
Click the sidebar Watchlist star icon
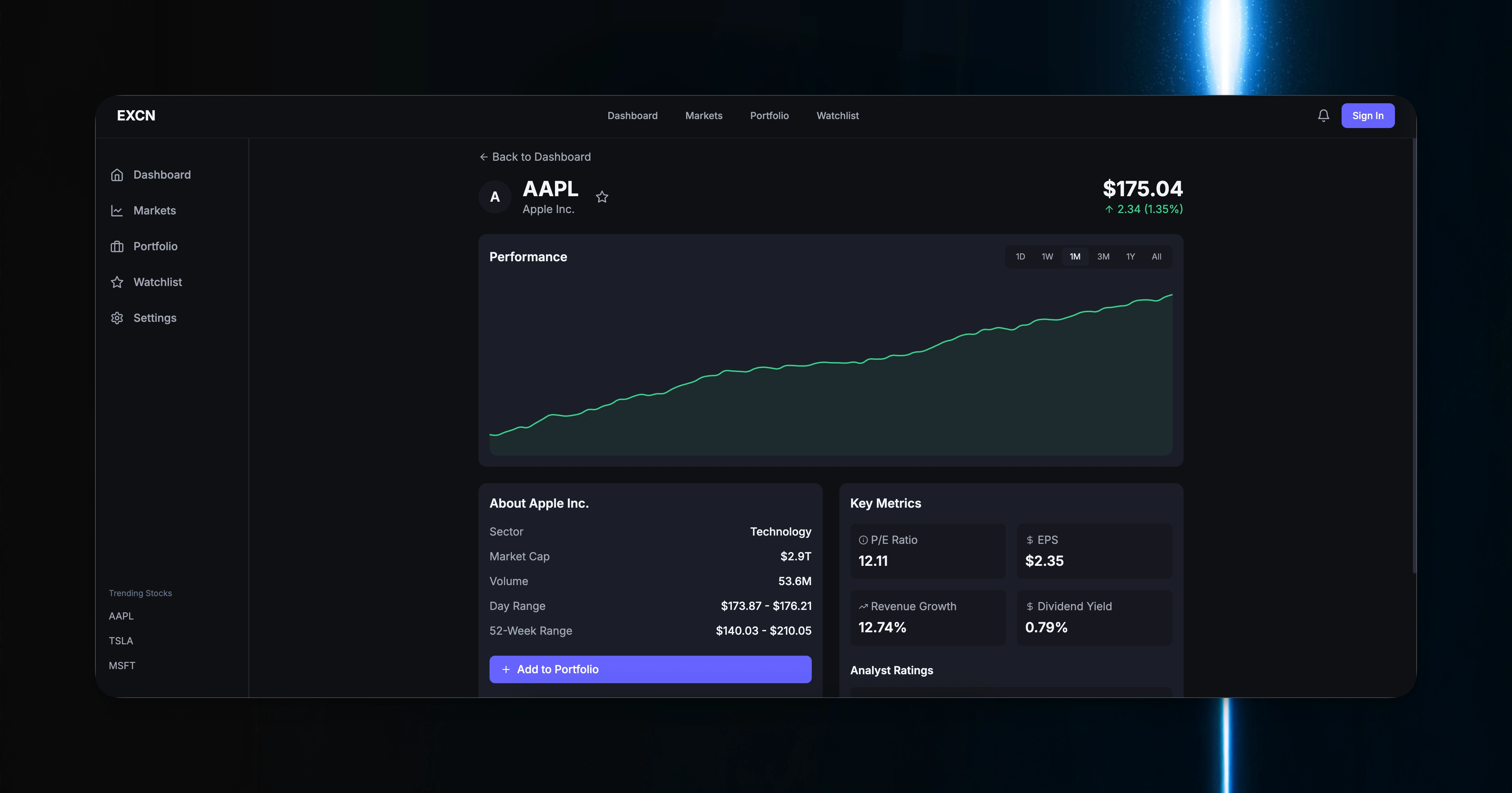point(117,282)
